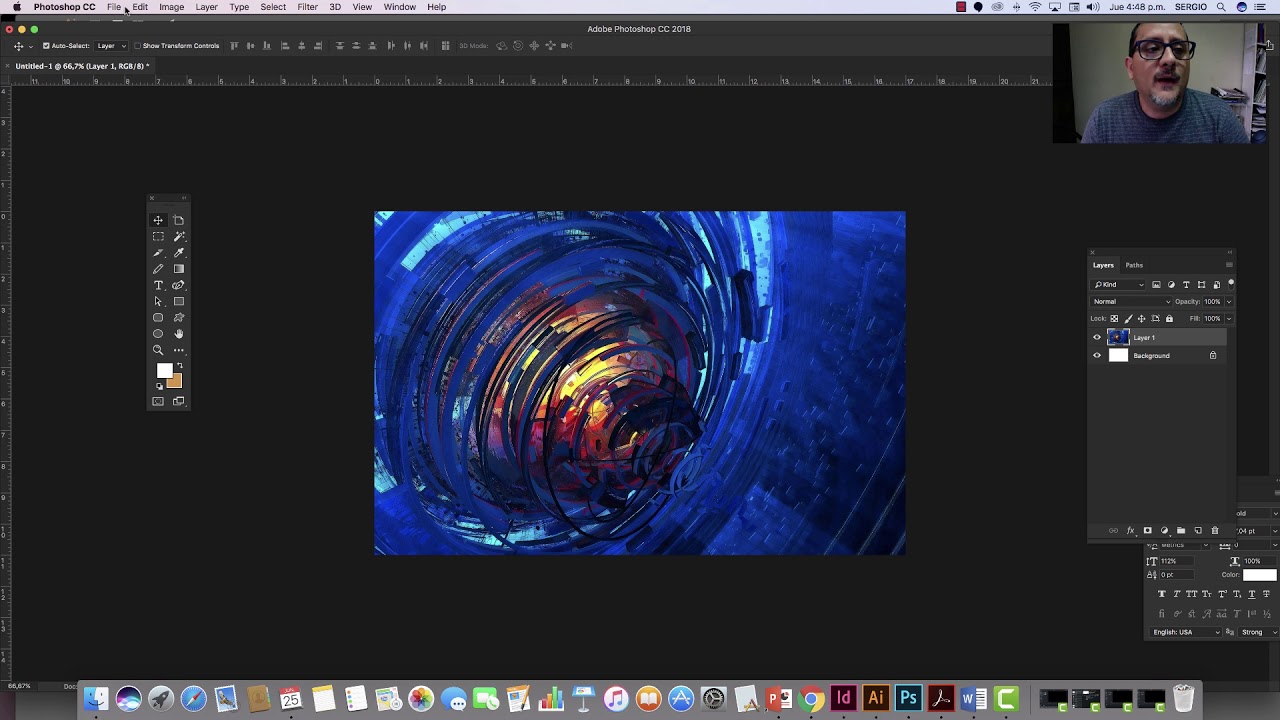The width and height of the screenshot is (1280, 720).
Task: Select the Hand tool
Action: pos(179,333)
